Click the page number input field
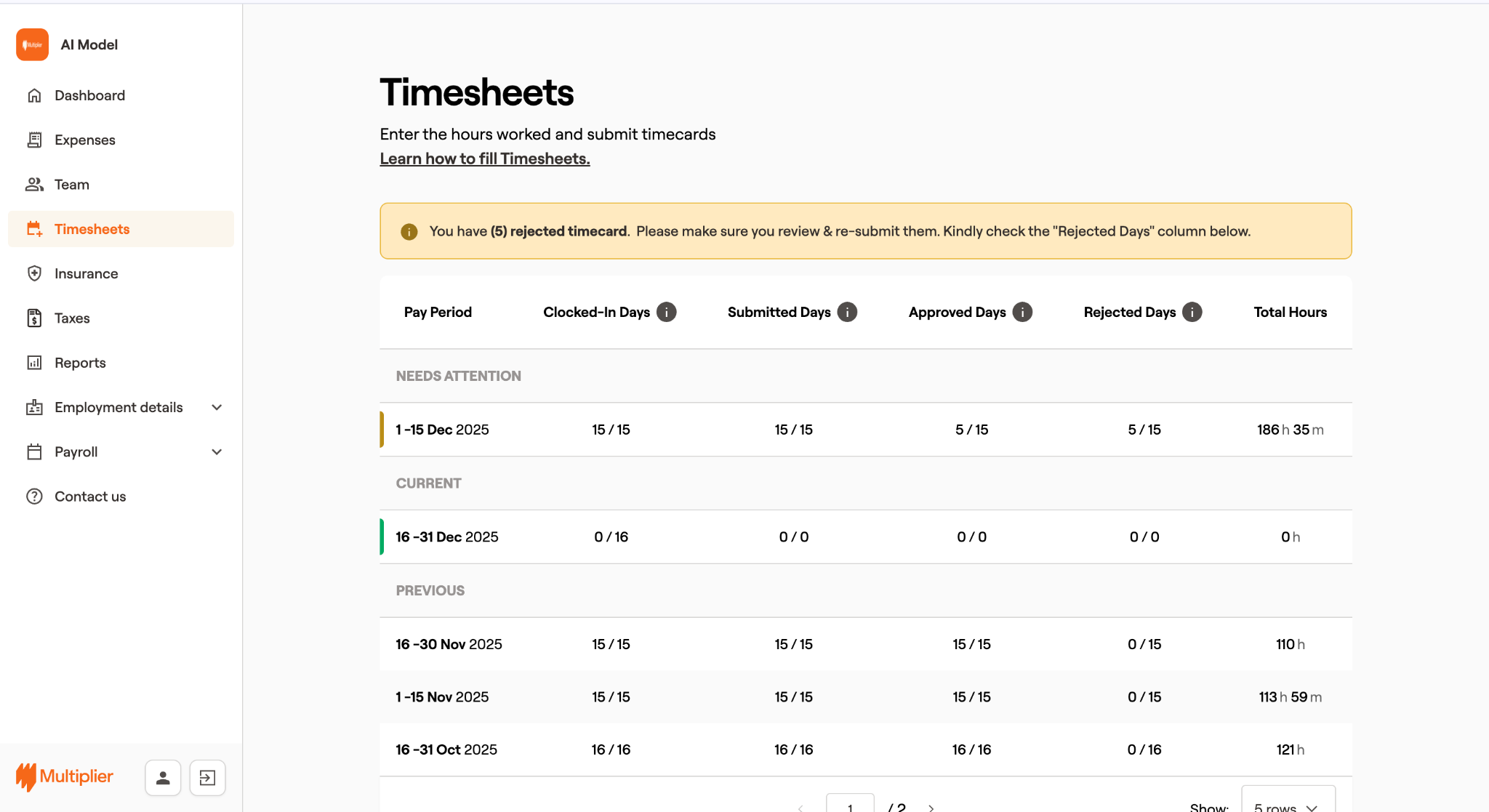Image resolution: width=1489 pixels, height=812 pixels. [x=849, y=805]
